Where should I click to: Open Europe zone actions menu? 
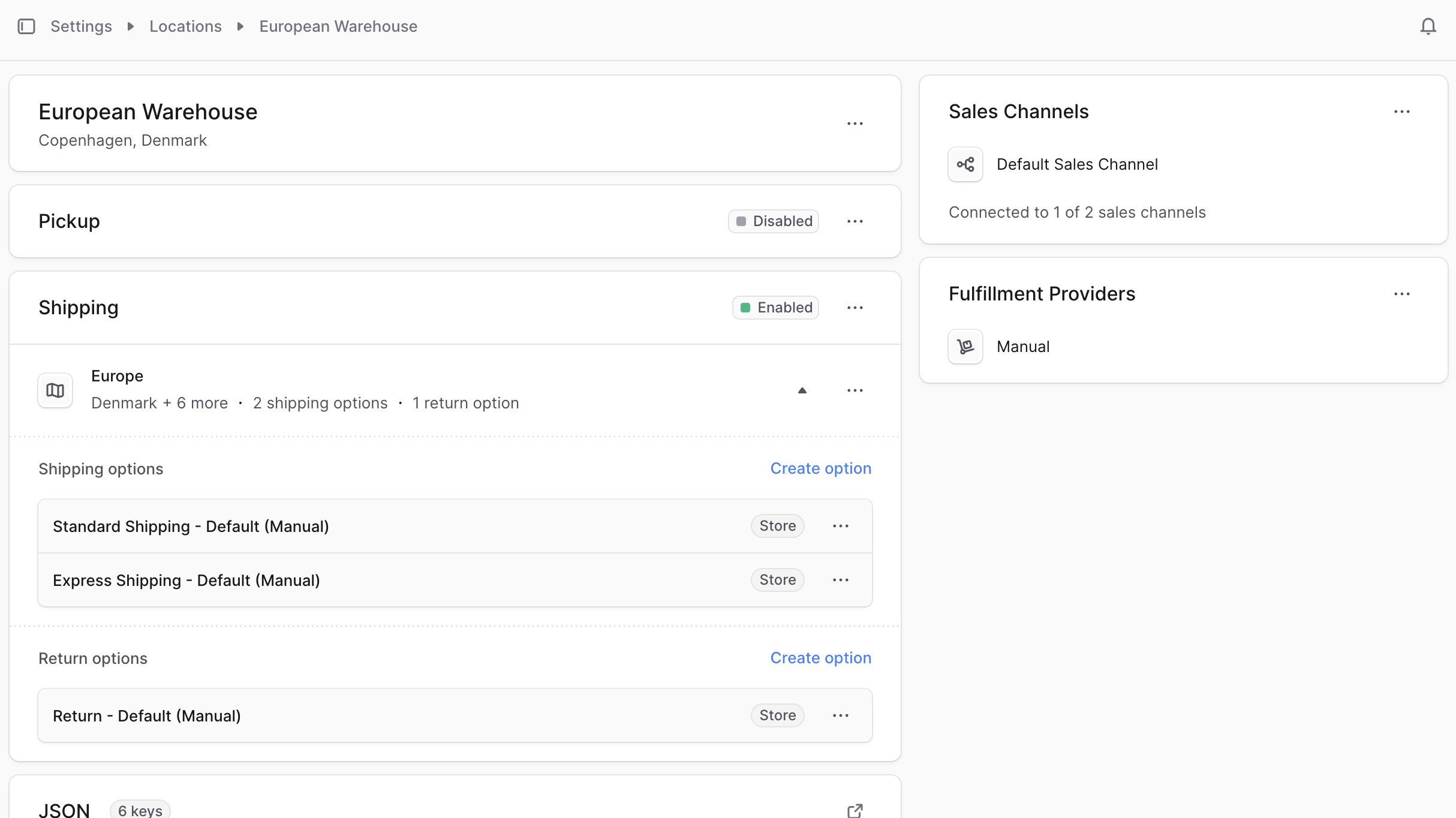point(855,390)
